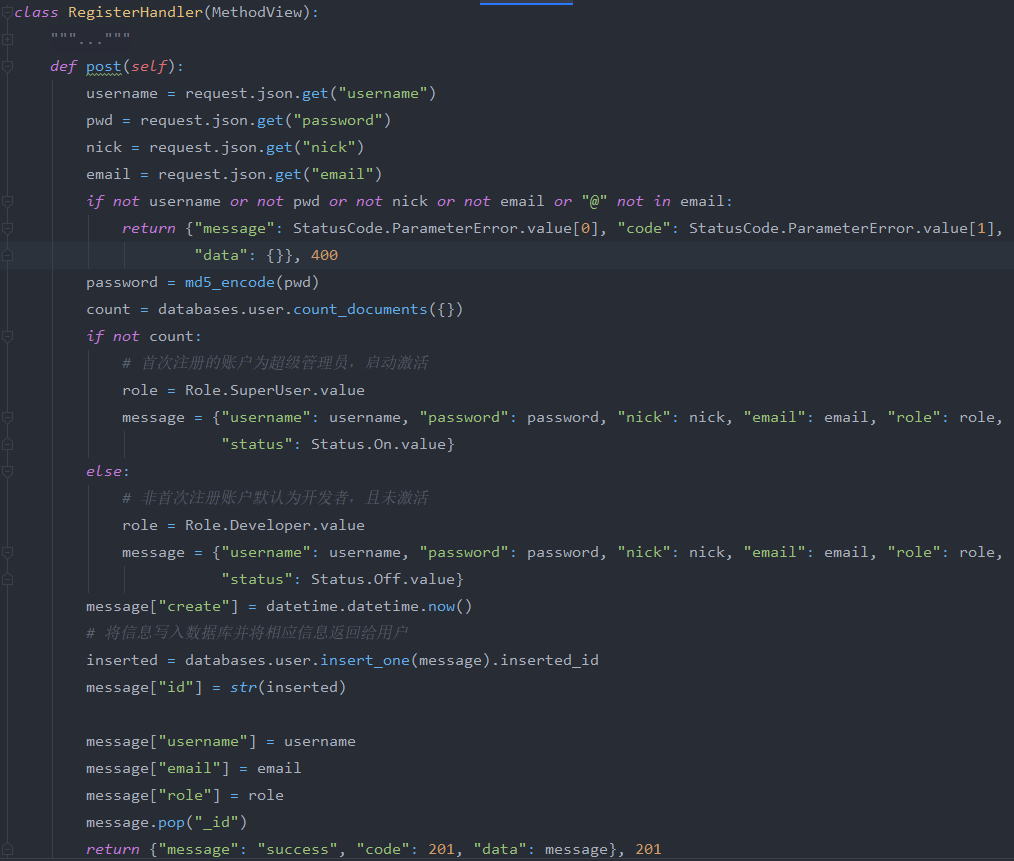Click StatusCode.ParameterError.value[1] expression
The width and height of the screenshot is (1014, 861).
[841, 228]
